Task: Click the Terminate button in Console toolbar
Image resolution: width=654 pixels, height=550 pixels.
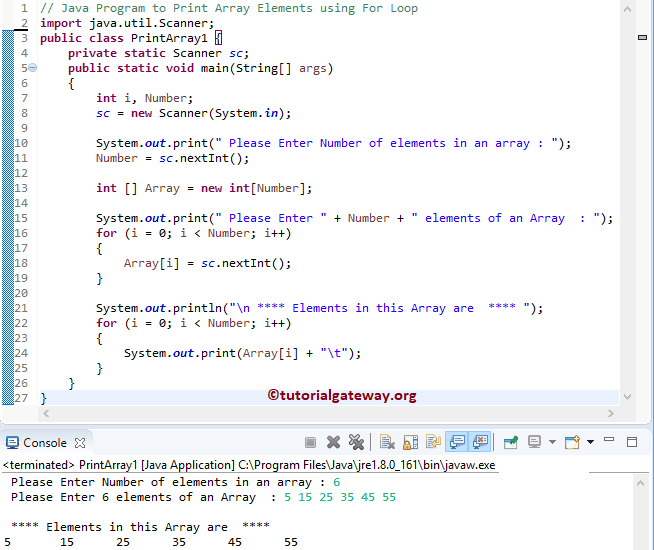Action: click(x=310, y=442)
